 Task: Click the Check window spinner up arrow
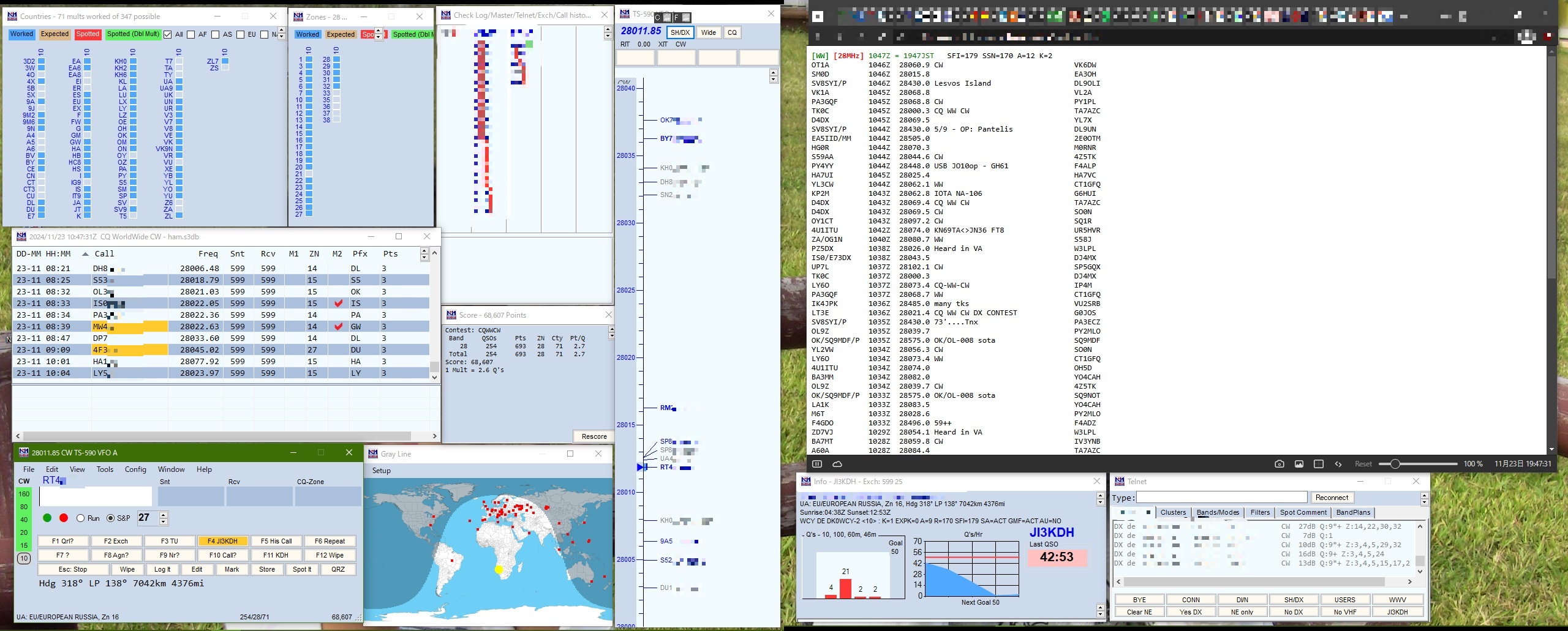pos(608,29)
